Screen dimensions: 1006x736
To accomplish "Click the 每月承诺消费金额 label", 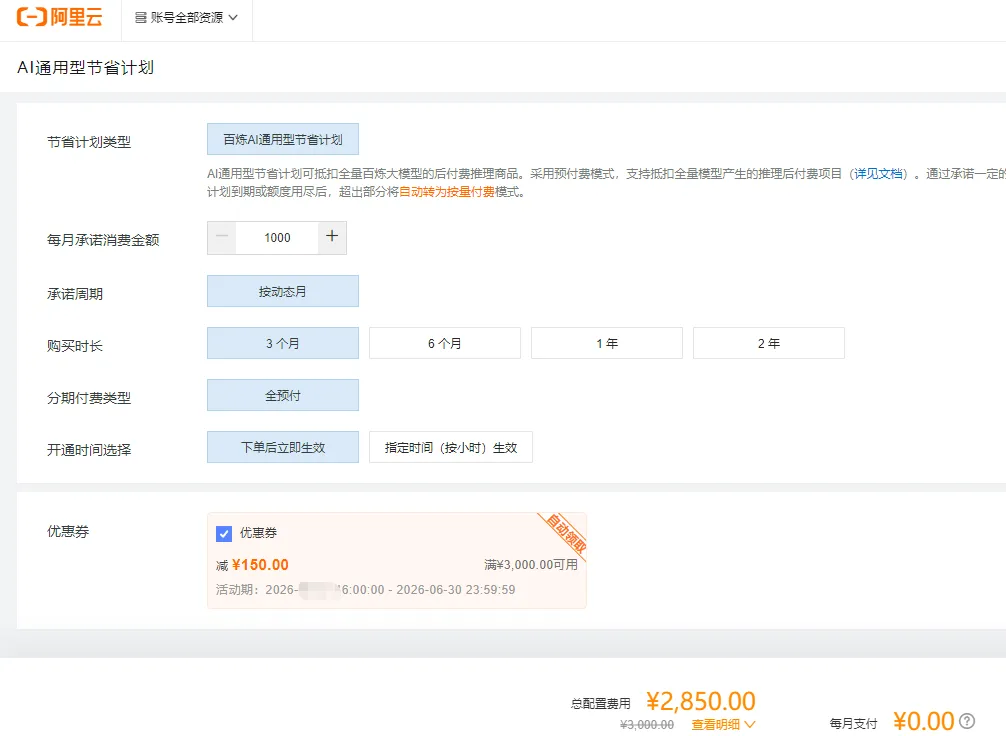I will click(103, 240).
